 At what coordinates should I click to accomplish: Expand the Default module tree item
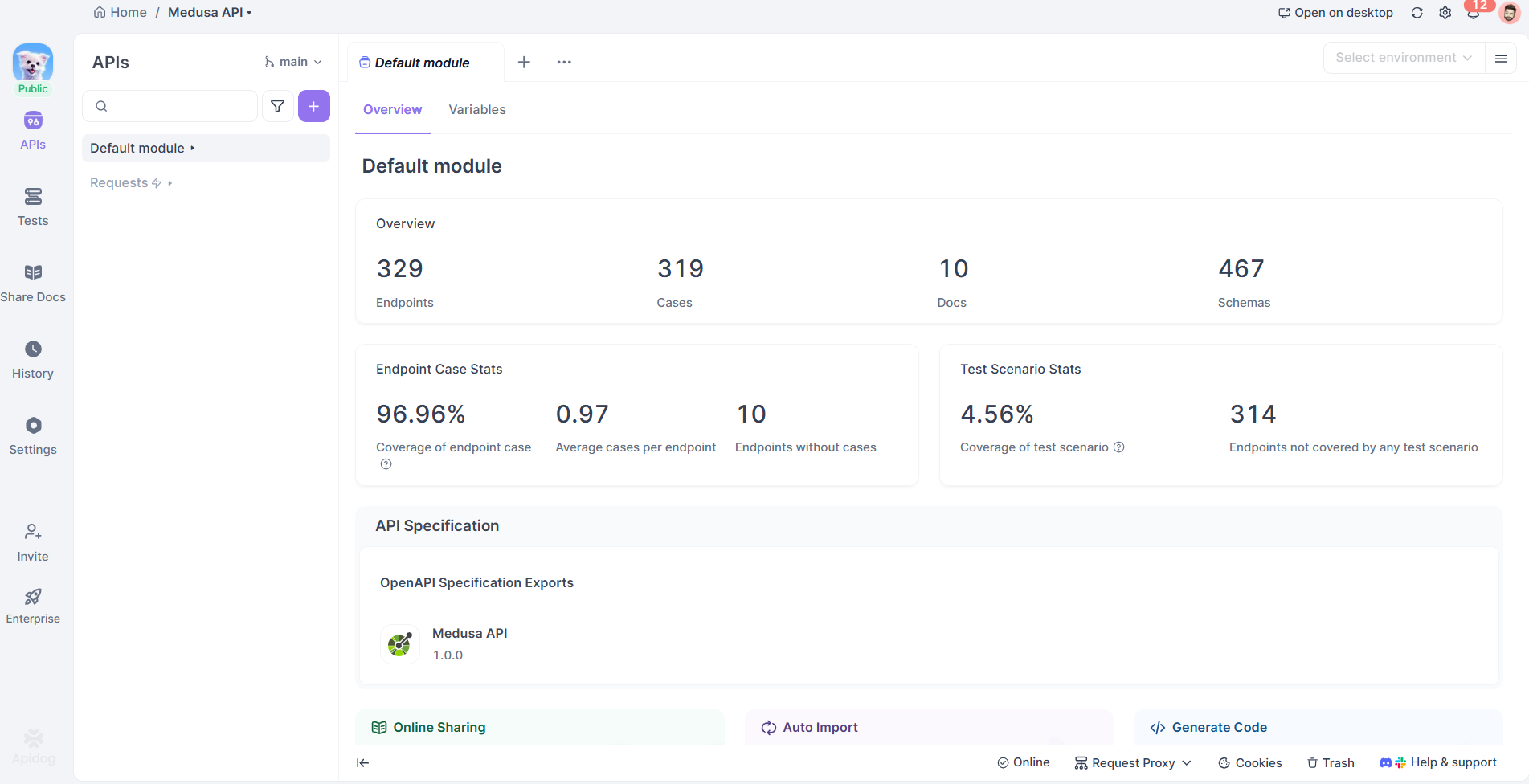pos(206,148)
